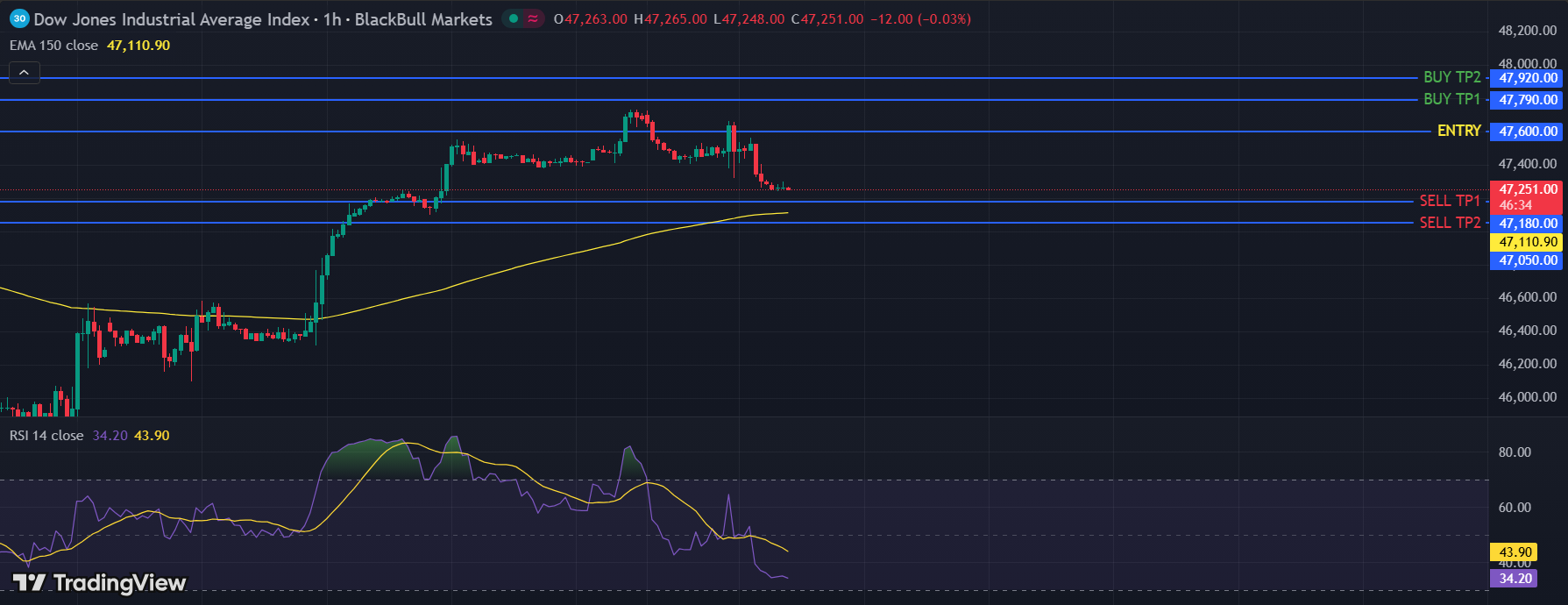1568x605 pixels.
Task: Select the ENTRY horizontal line label
Action: click(x=1458, y=131)
